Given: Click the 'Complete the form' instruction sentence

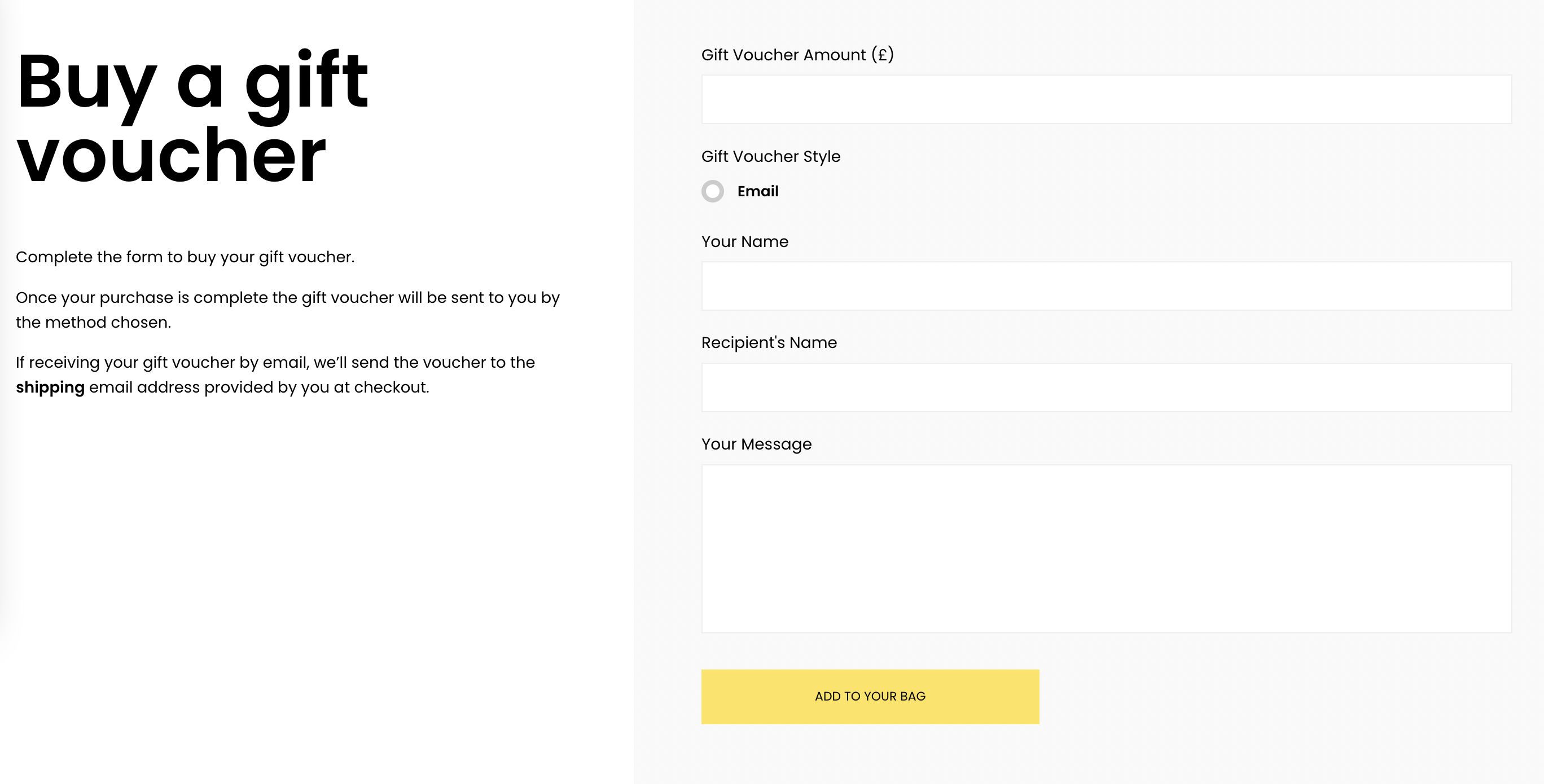Looking at the screenshot, I should click(185, 257).
